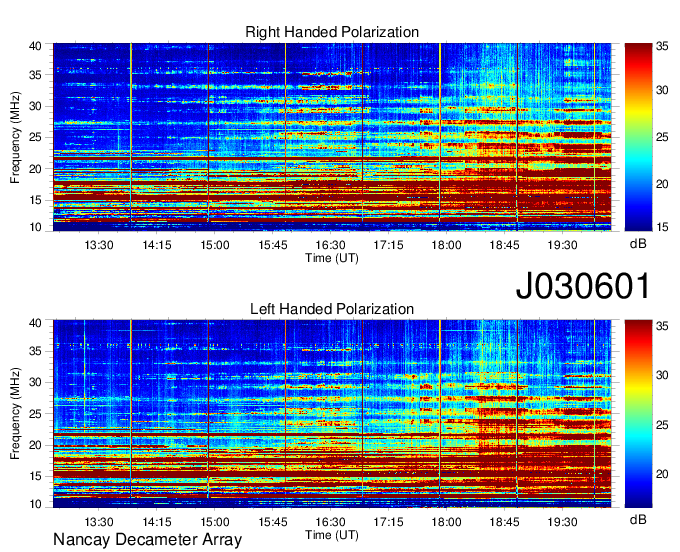Screen dimensions: 680x552
Task: Click the 19:30 time tick under Left Handed plot
Action: coord(562,522)
